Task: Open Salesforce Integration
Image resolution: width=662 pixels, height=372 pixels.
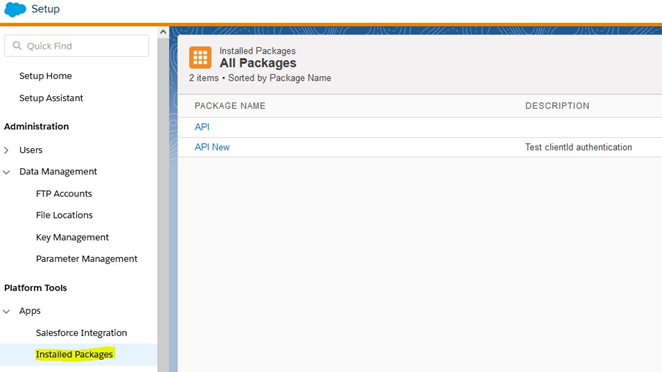Action: (x=81, y=333)
